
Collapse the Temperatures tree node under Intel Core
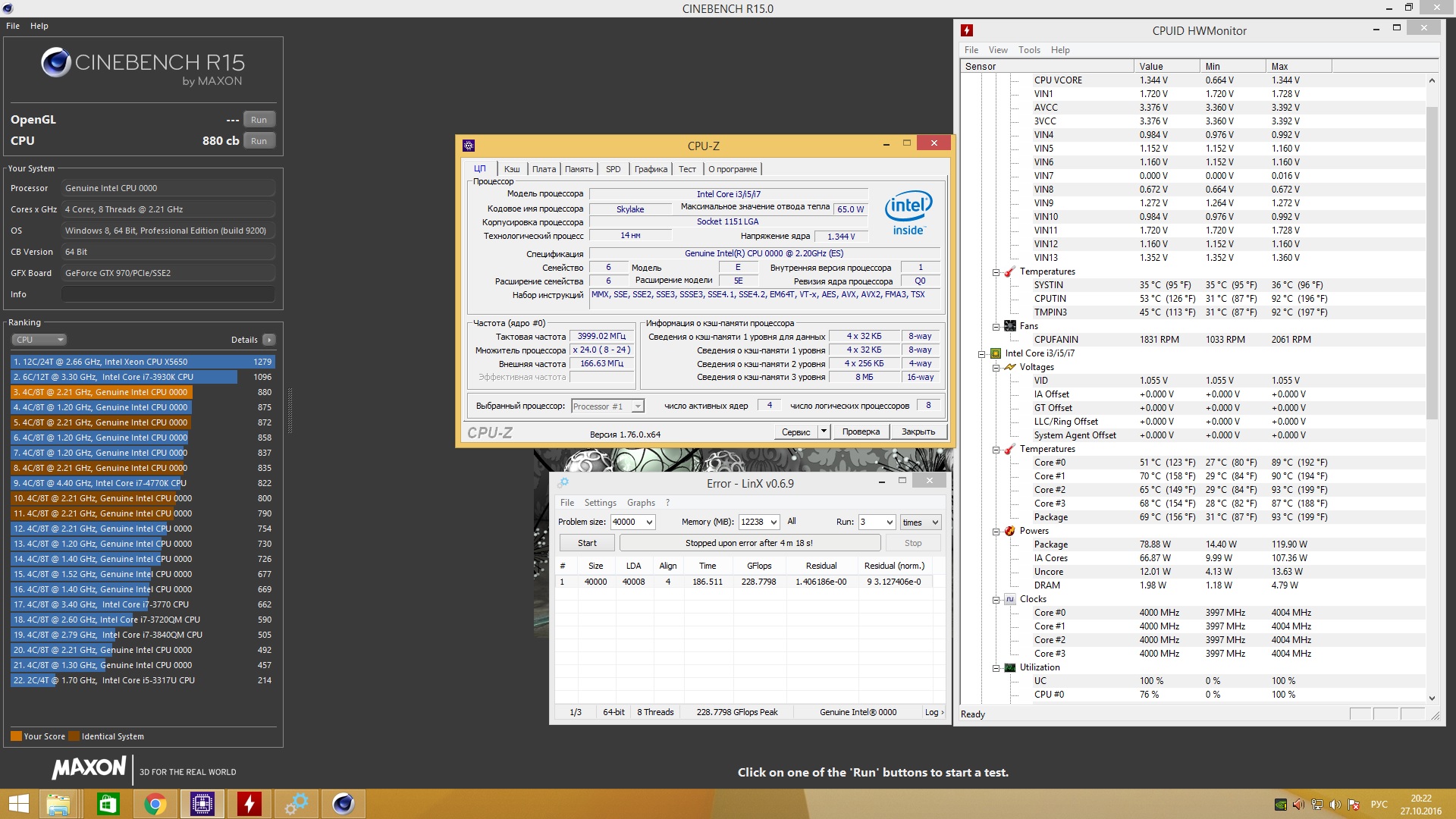click(x=996, y=449)
